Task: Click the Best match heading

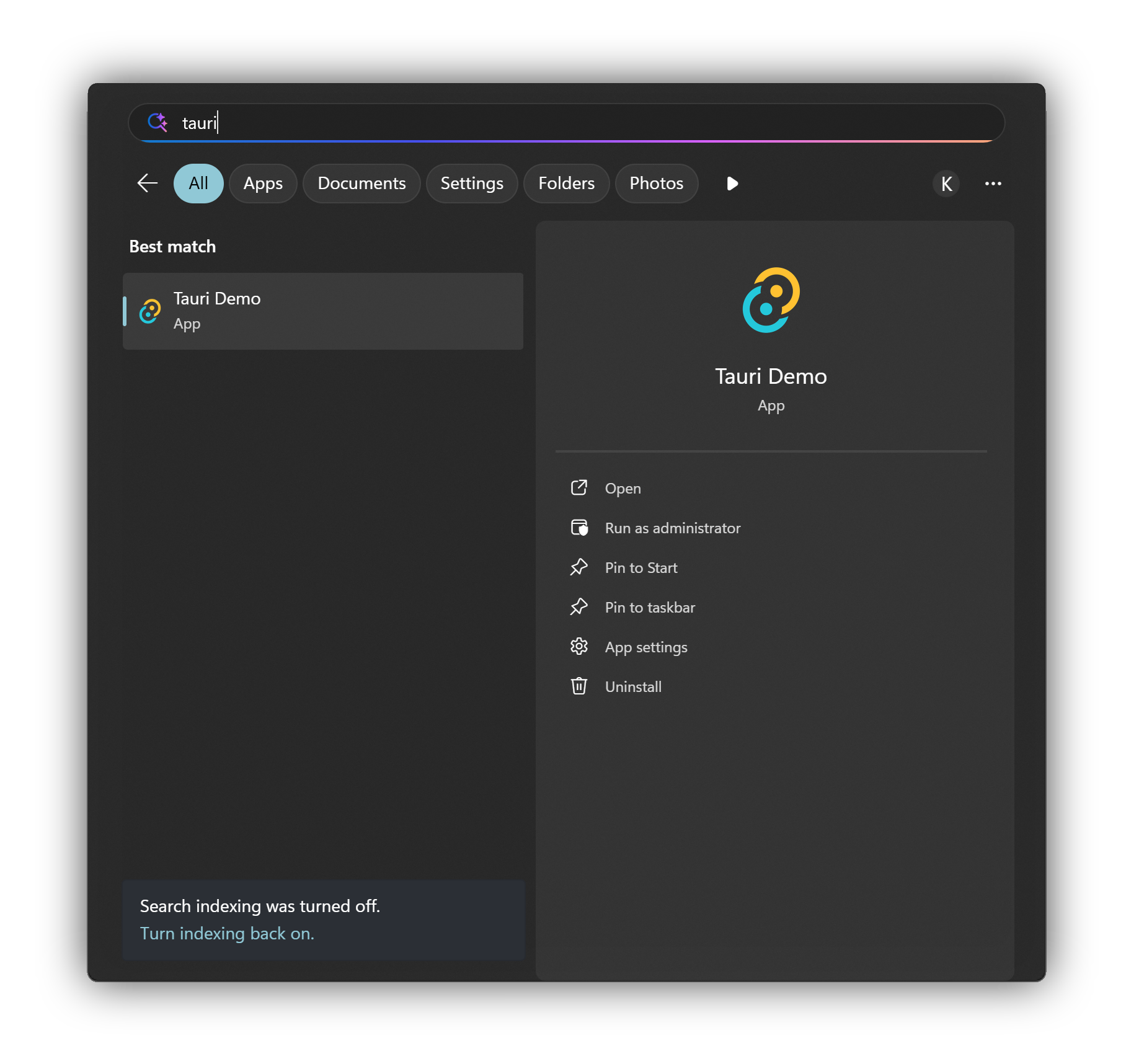Action: (x=172, y=247)
